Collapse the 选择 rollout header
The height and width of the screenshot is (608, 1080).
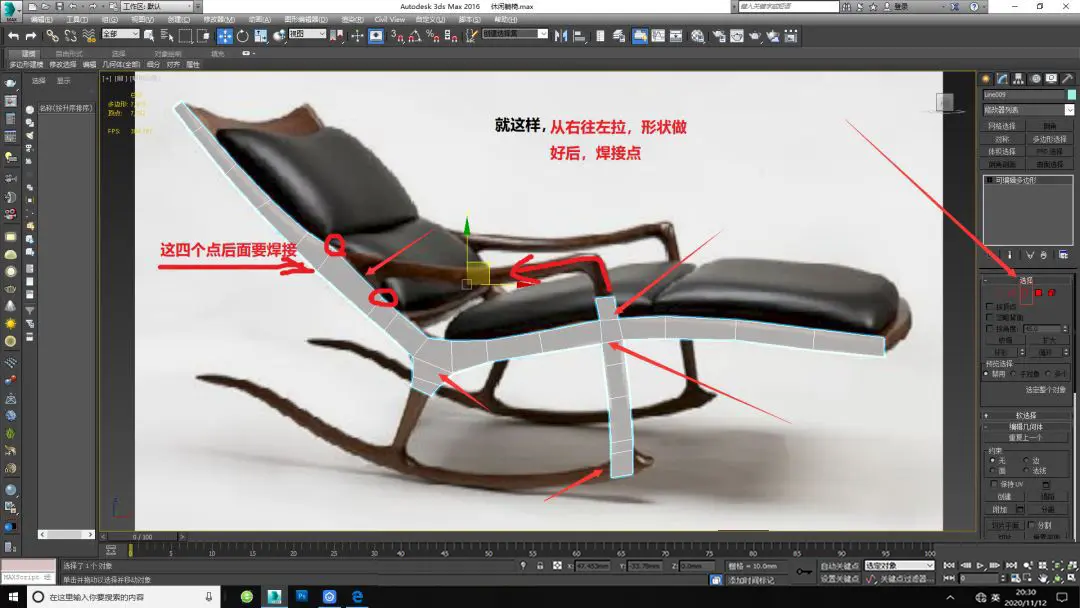click(1026, 280)
